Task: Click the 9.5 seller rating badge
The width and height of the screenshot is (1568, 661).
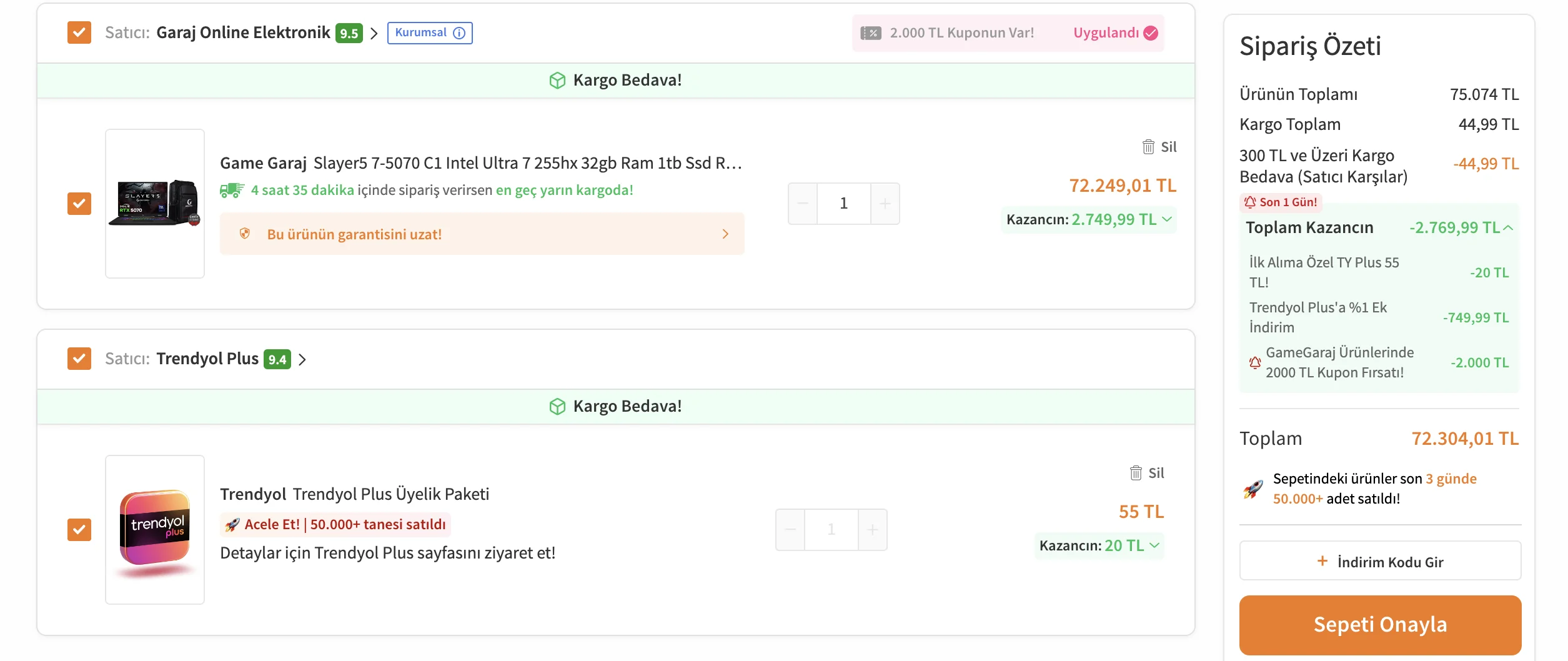Action: (349, 33)
